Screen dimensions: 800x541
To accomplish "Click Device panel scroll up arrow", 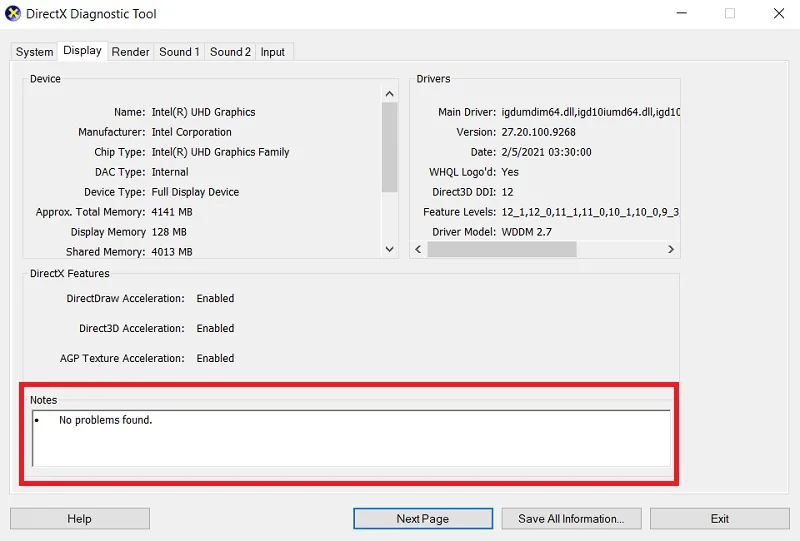I will tap(390, 94).
